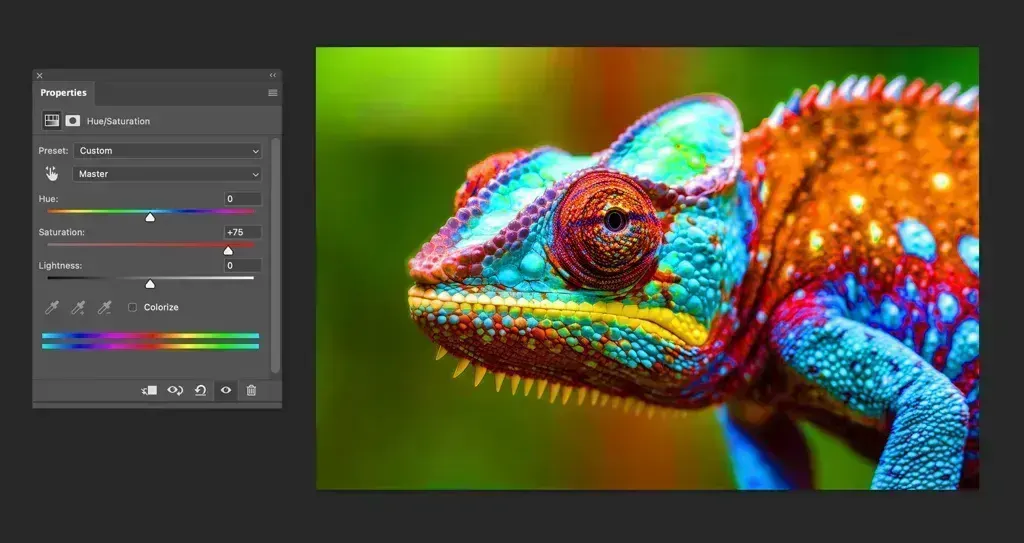Delete the adjustment layer with trash icon
Screen dimensions: 1024x543
[251, 390]
